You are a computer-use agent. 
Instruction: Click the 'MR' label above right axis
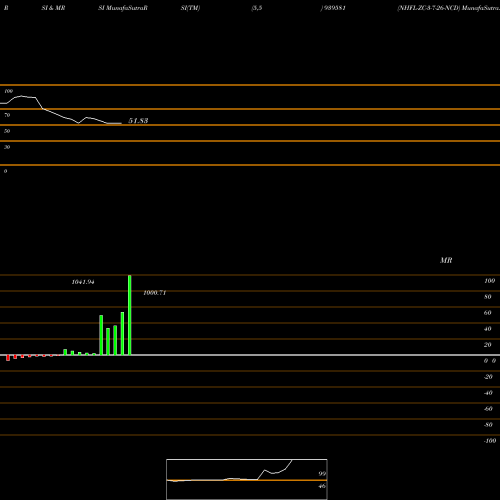pos(446,260)
